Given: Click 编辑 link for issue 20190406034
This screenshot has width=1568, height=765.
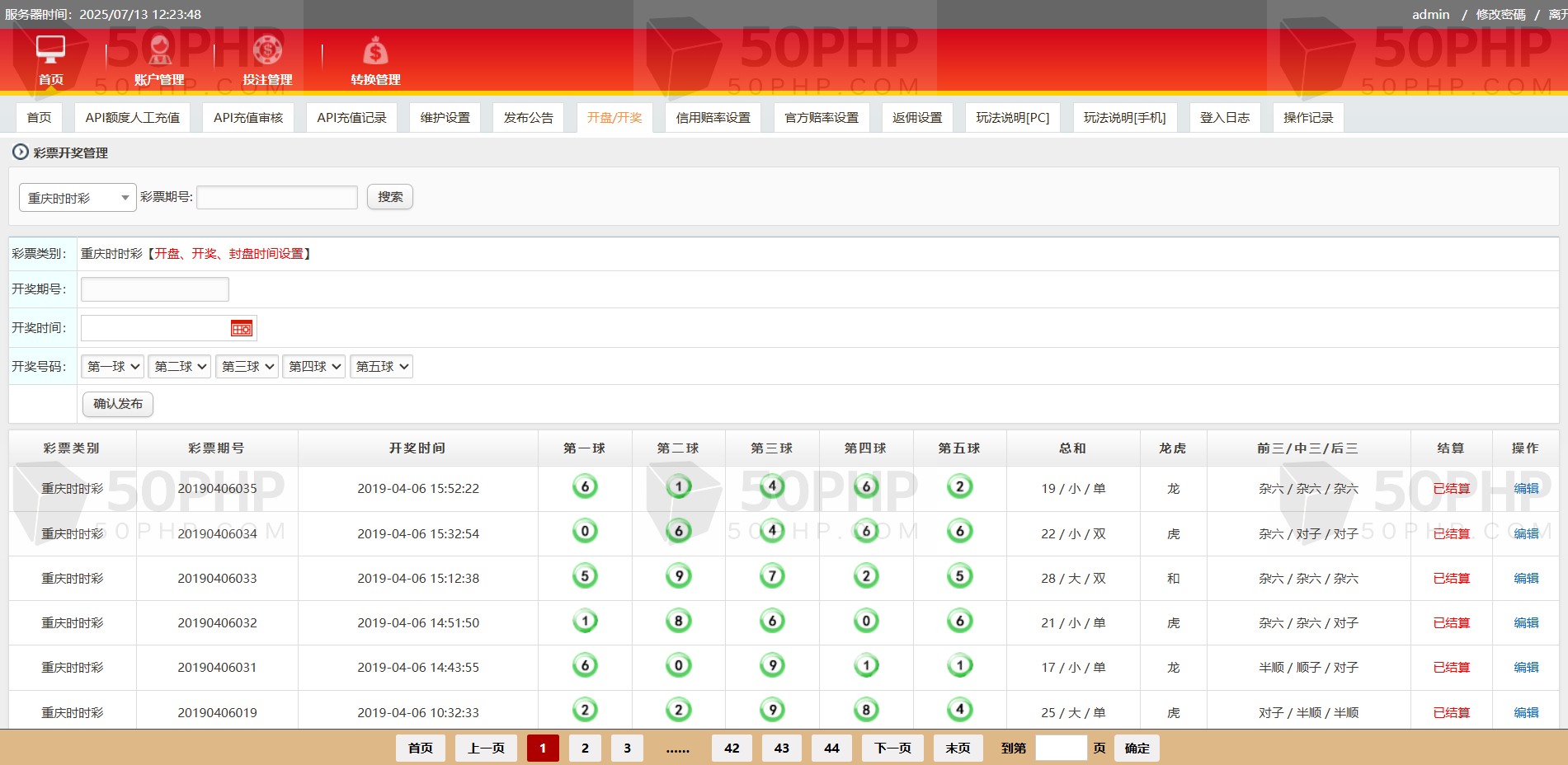Looking at the screenshot, I should click(1526, 533).
